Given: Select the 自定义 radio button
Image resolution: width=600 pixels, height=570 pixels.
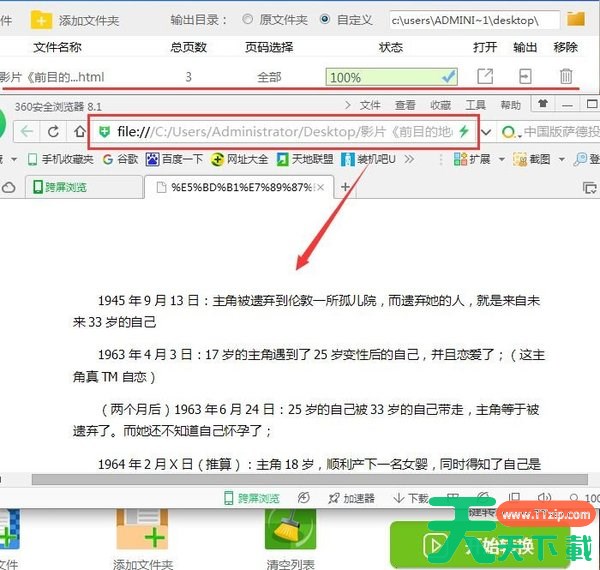Looking at the screenshot, I should coord(326,19).
